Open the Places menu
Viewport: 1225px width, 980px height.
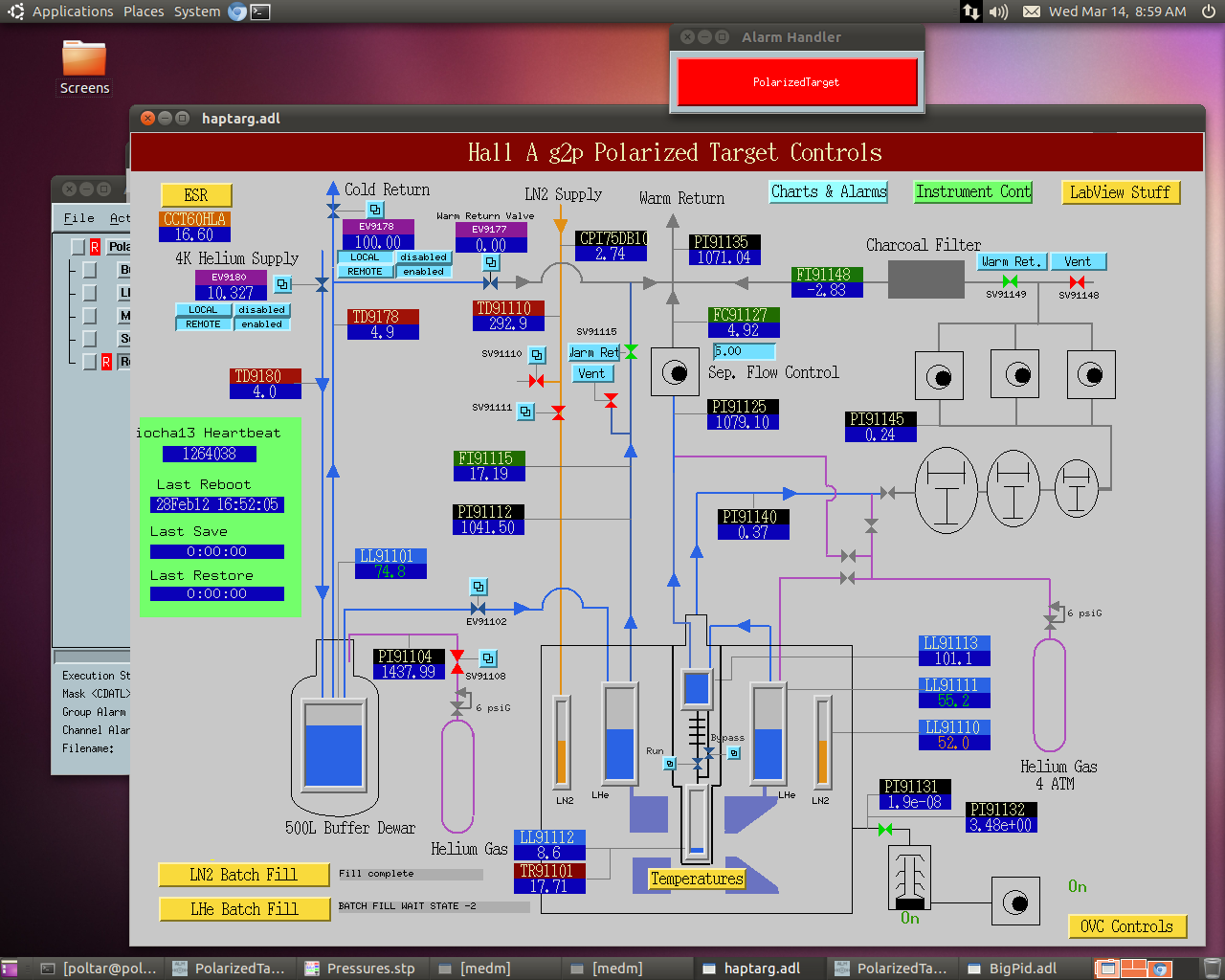tap(144, 11)
